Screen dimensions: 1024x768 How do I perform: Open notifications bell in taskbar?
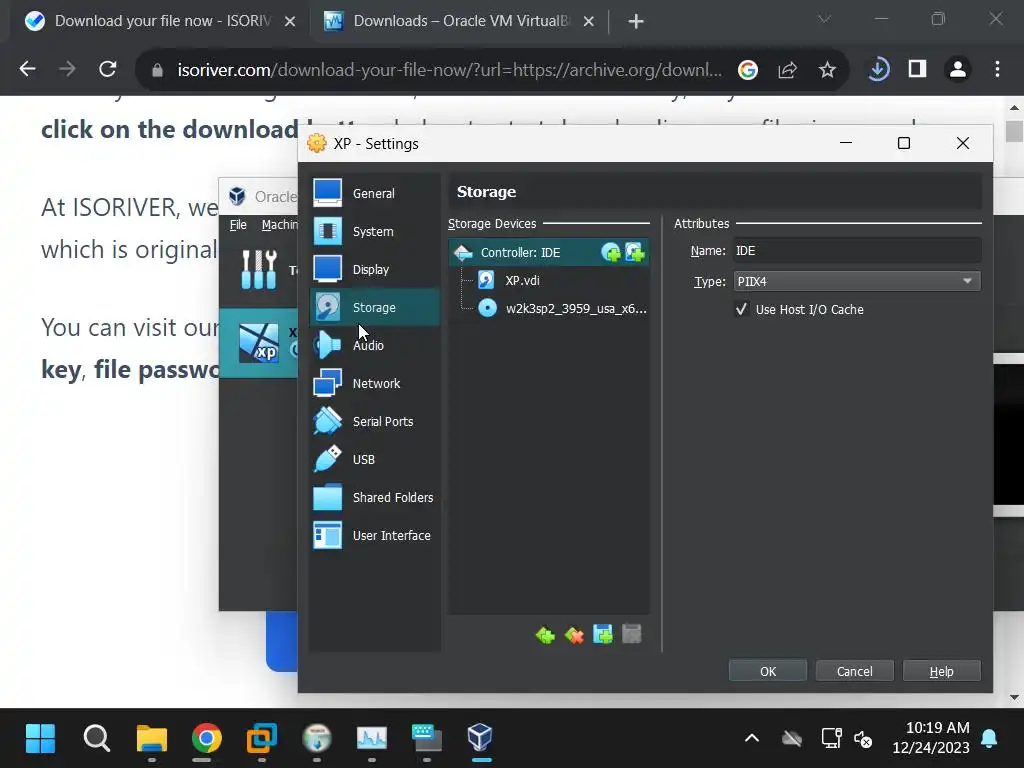[x=989, y=739]
